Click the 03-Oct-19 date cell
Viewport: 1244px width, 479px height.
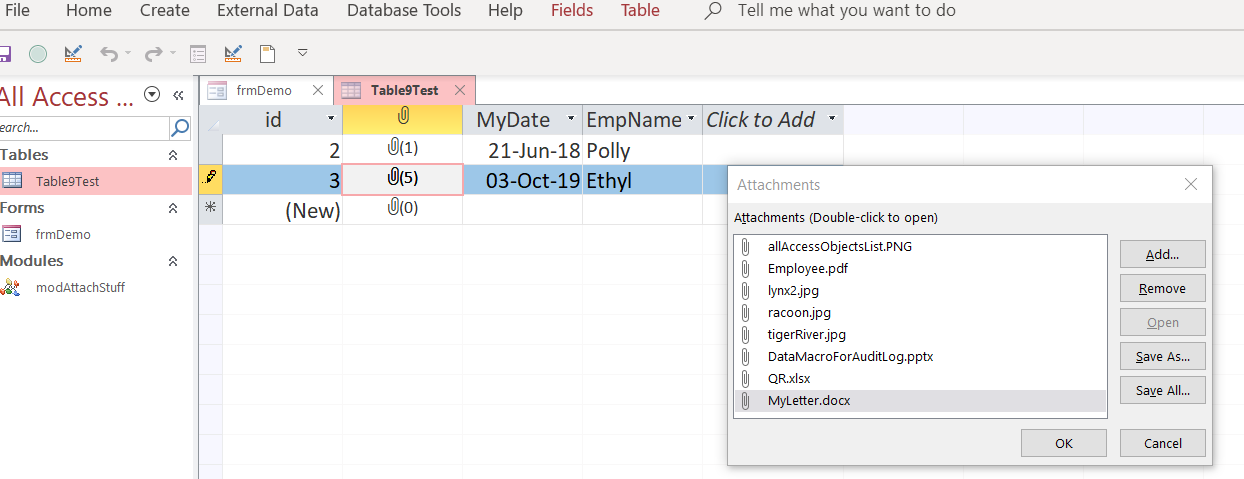point(522,180)
